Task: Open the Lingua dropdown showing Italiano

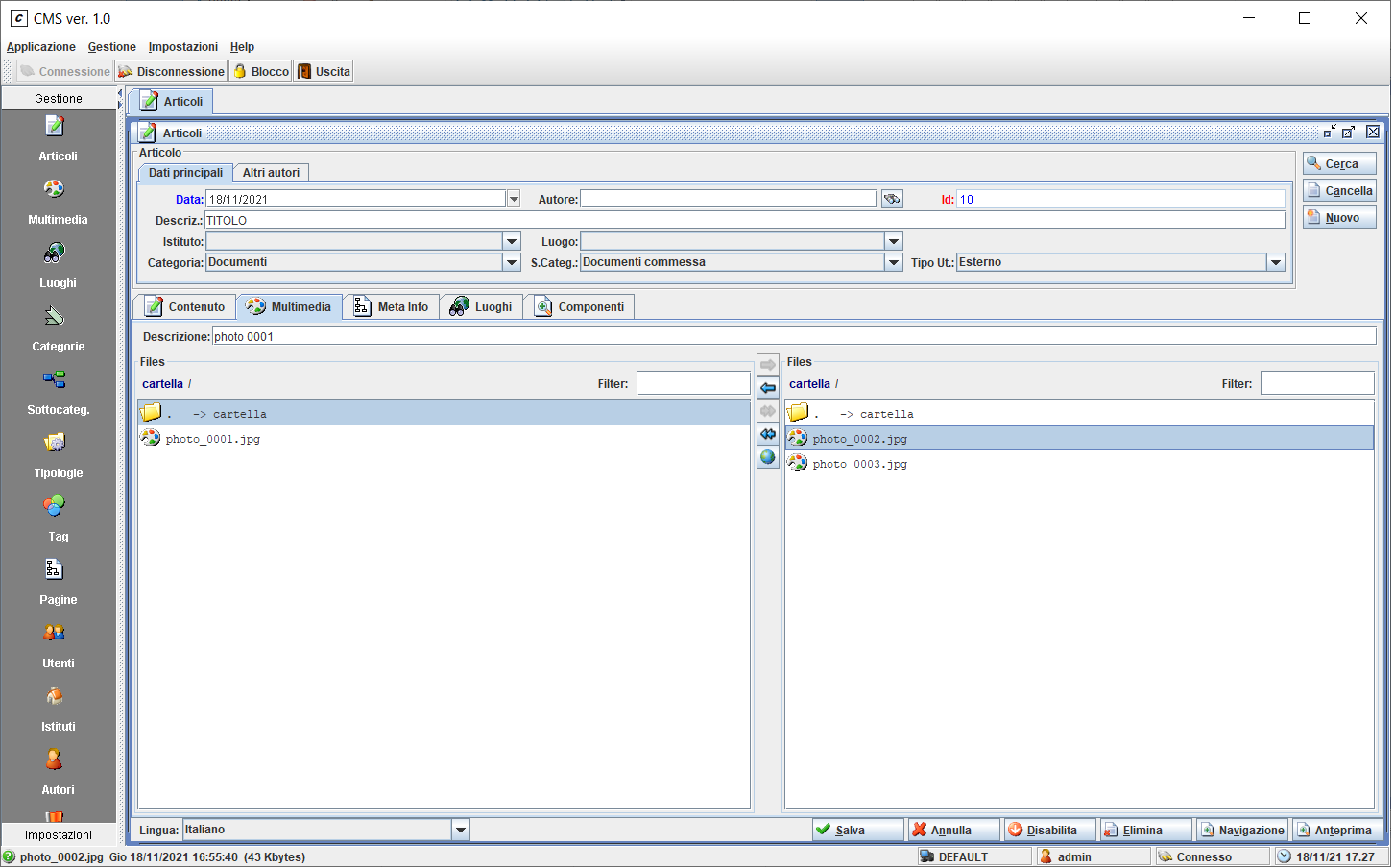Action: [461, 830]
